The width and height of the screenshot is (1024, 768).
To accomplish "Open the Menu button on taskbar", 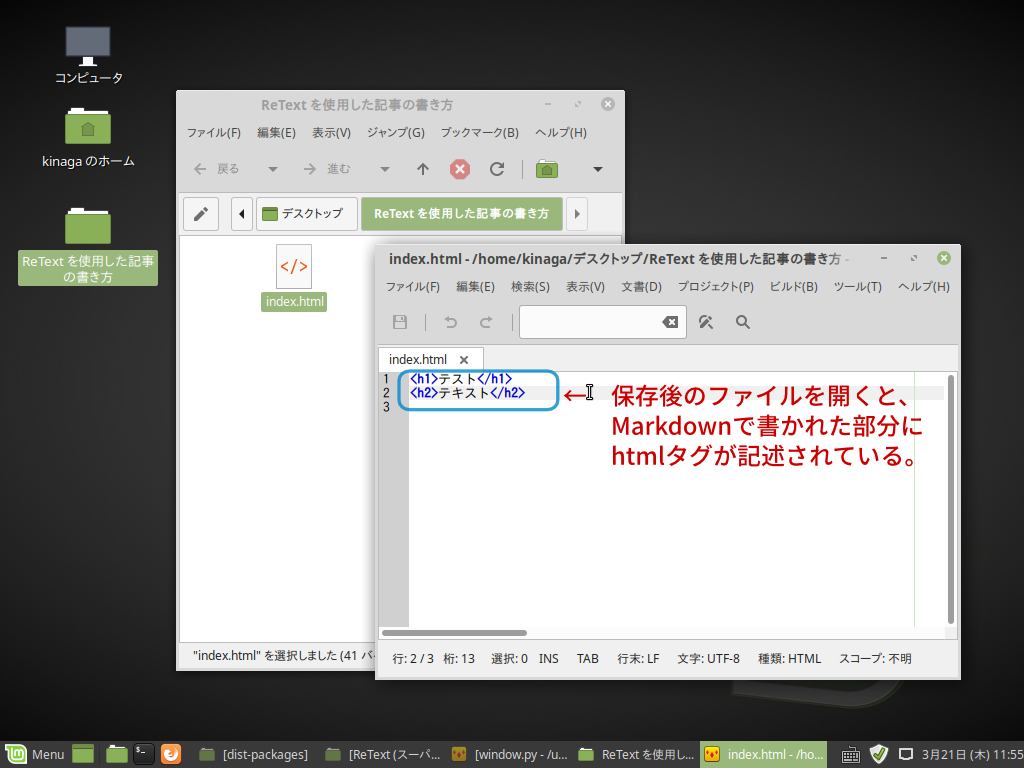I will (x=36, y=754).
